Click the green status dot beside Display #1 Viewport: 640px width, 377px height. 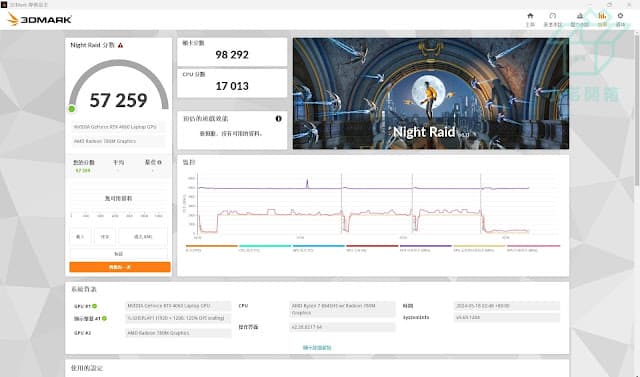(104, 318)
